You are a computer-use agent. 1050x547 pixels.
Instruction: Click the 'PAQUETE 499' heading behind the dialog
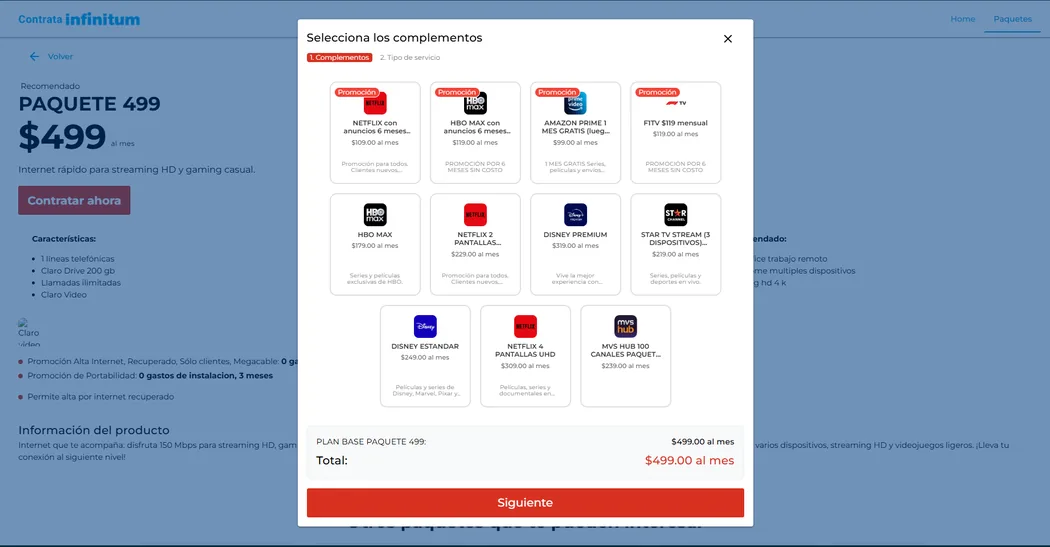90,104
